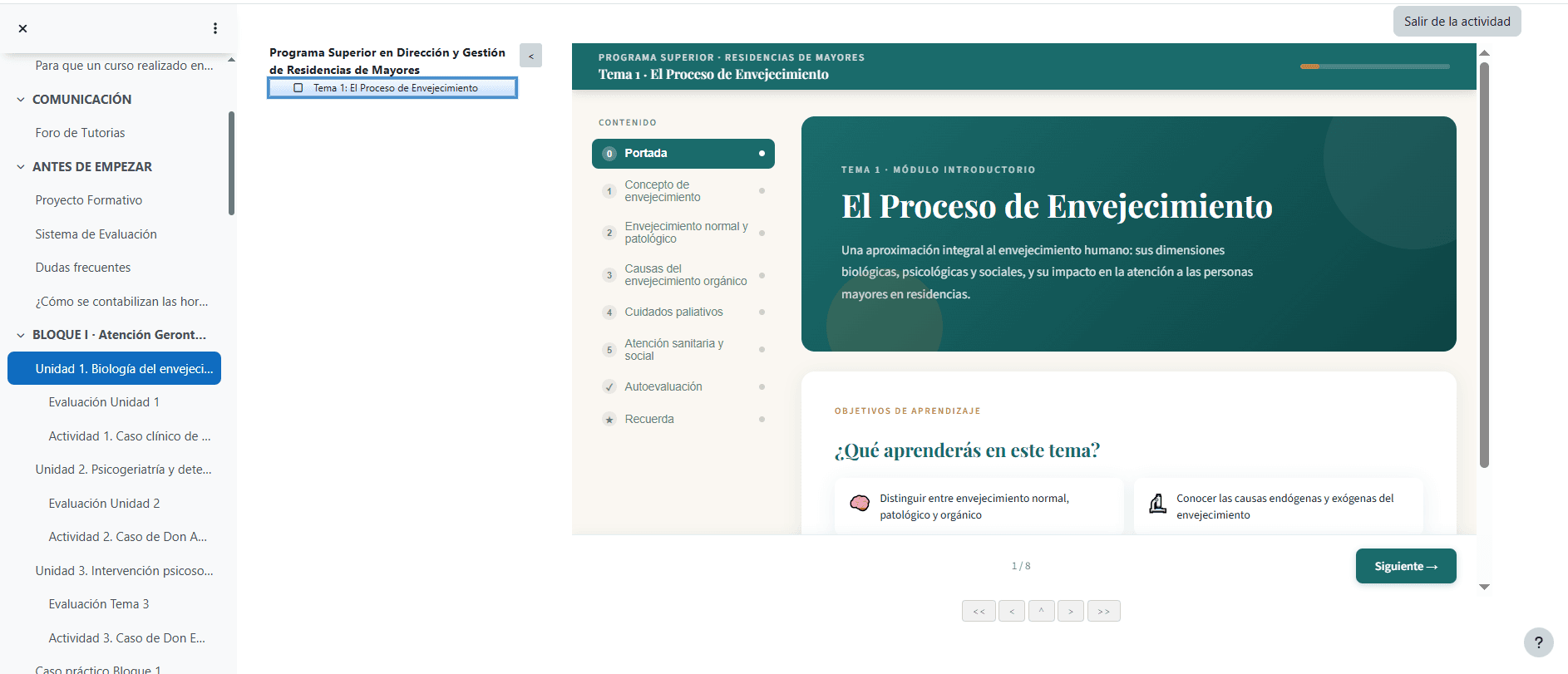Open Causas del envejecimiento orgánico section
The height and width of the screenshot is (674, 1568).
(683, 275)
